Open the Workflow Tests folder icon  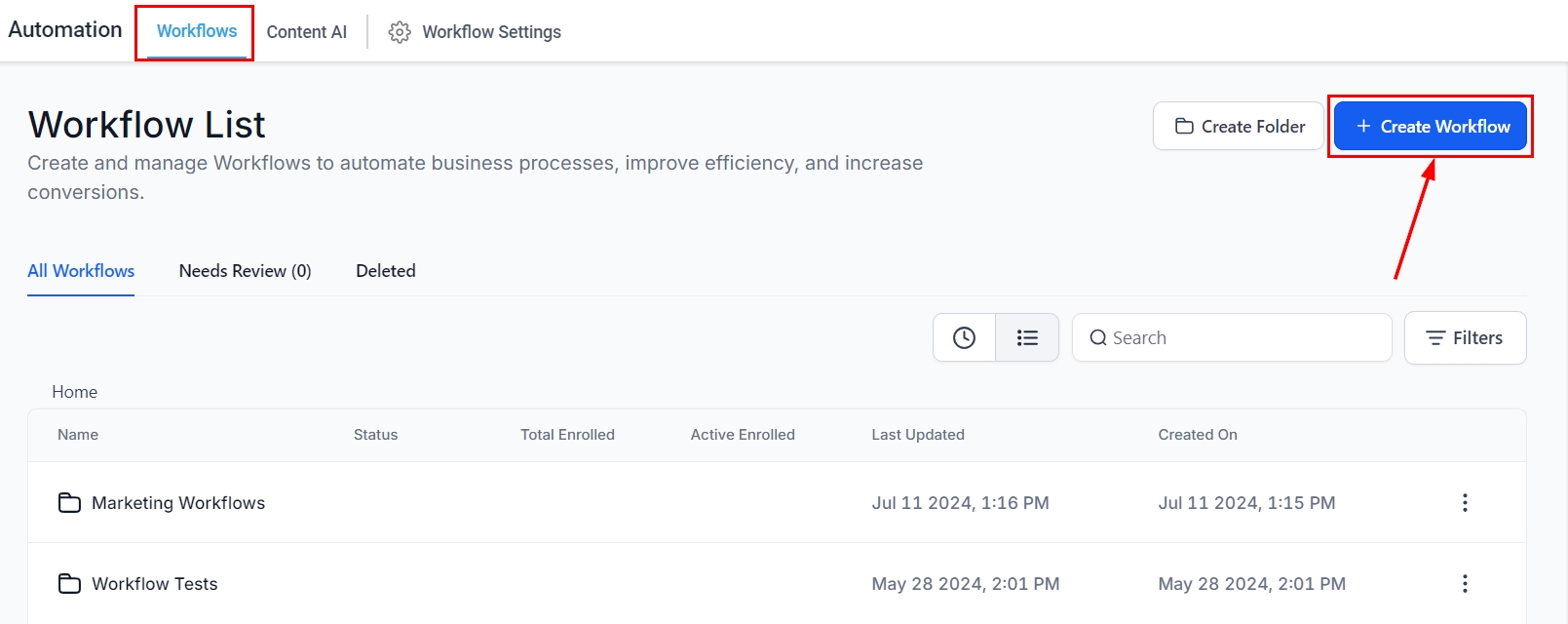(69, 584)
